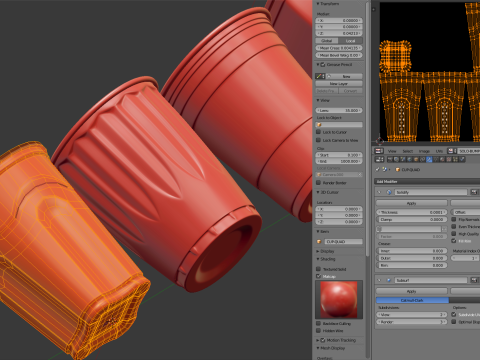The width and height of the screenshot is (480, 360).
Task: Open the Texture properties tab icon
Action: (x=449, y=159)
